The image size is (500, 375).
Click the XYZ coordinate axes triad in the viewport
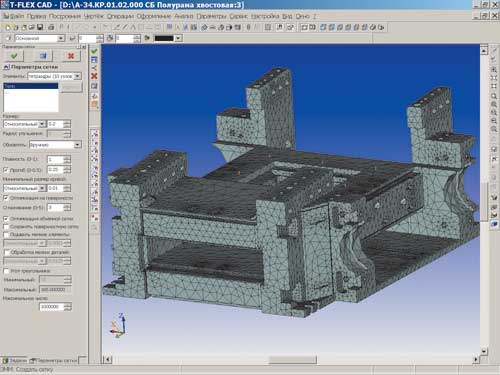pyautogui.click(x=118, y=326)
